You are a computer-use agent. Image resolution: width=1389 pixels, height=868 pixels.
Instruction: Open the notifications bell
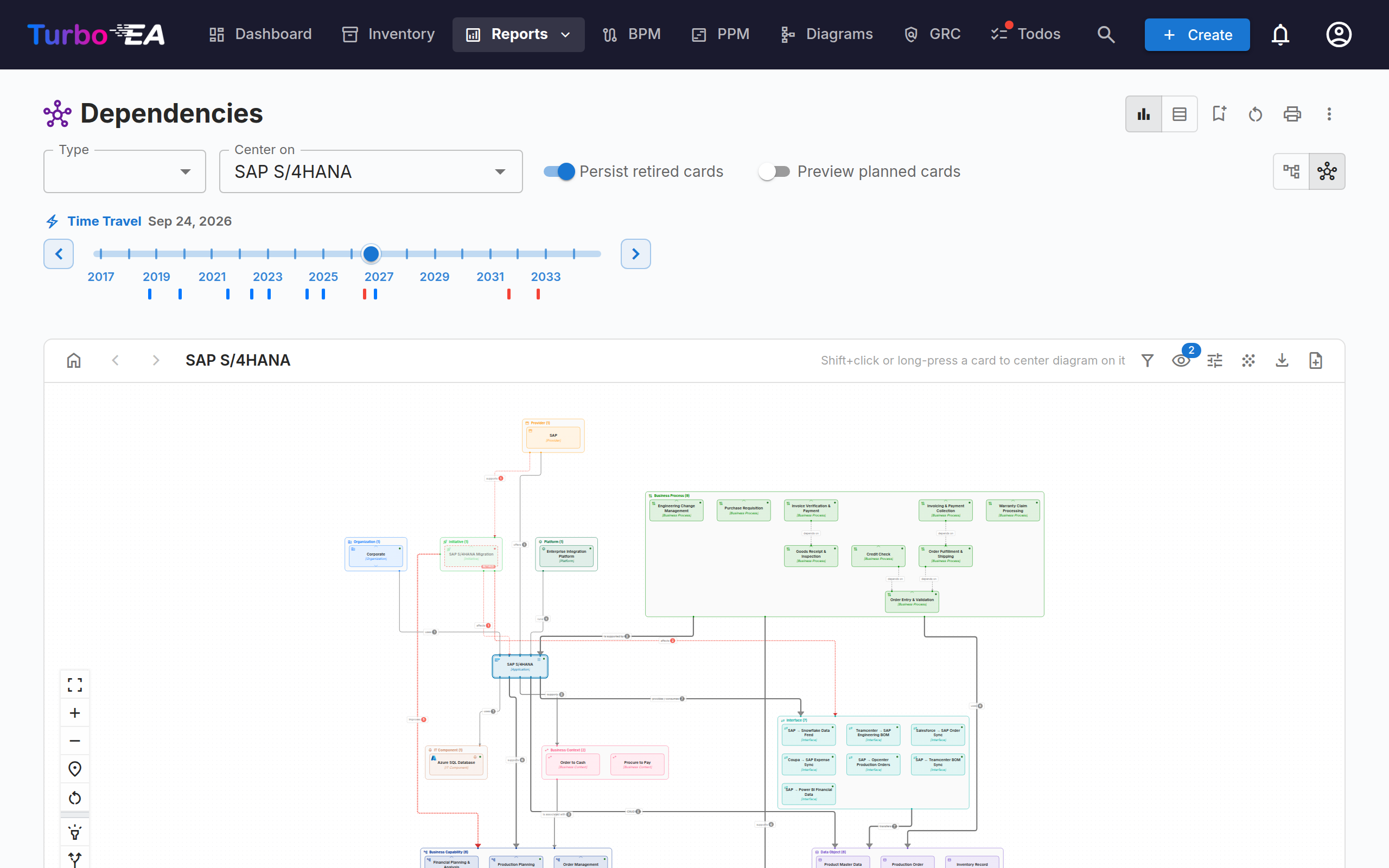(1280, 34)
